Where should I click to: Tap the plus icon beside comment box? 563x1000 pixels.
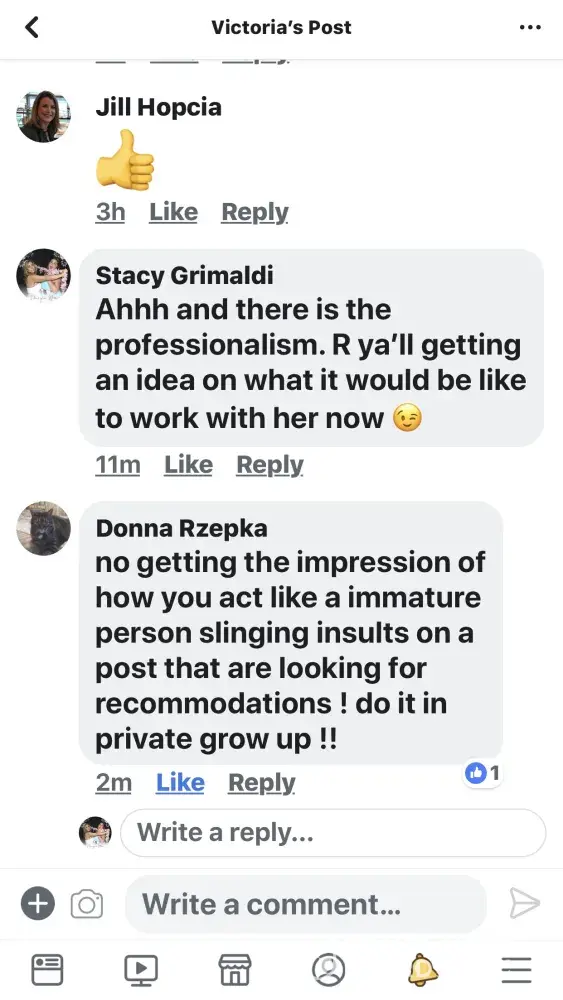[38, 904]
